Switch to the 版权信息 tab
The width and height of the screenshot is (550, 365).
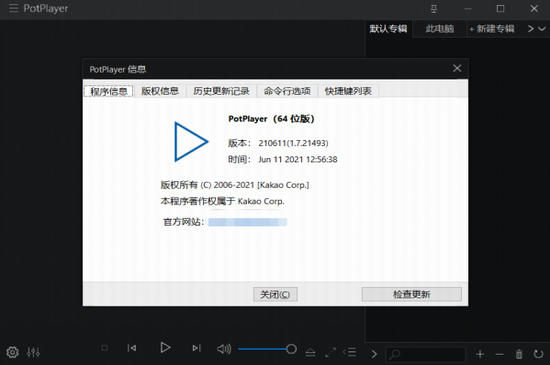click(x=160, y=91)
